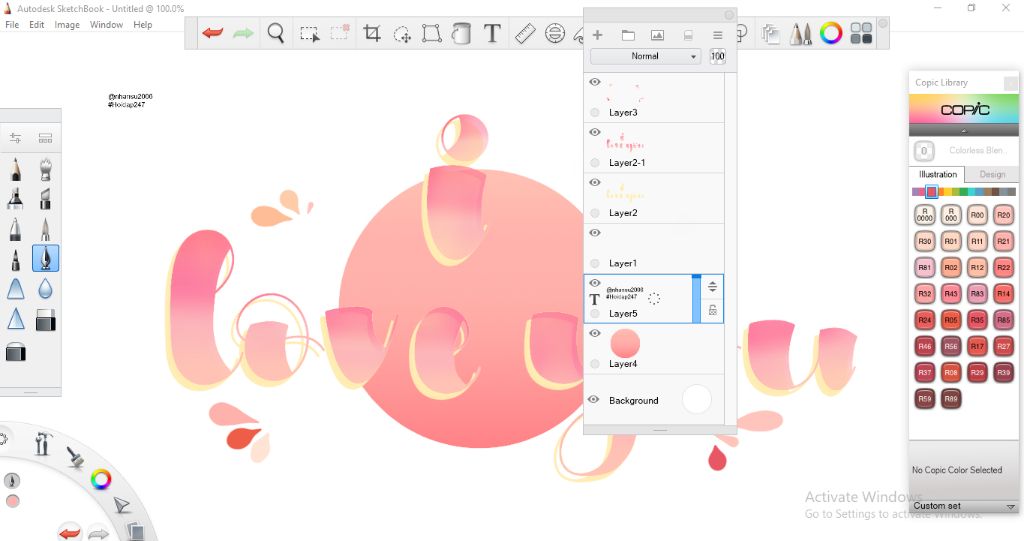Viewport: 1024px width, 541px height.
Task: Toggle the lock icon on Layer5
Action: 712,310
